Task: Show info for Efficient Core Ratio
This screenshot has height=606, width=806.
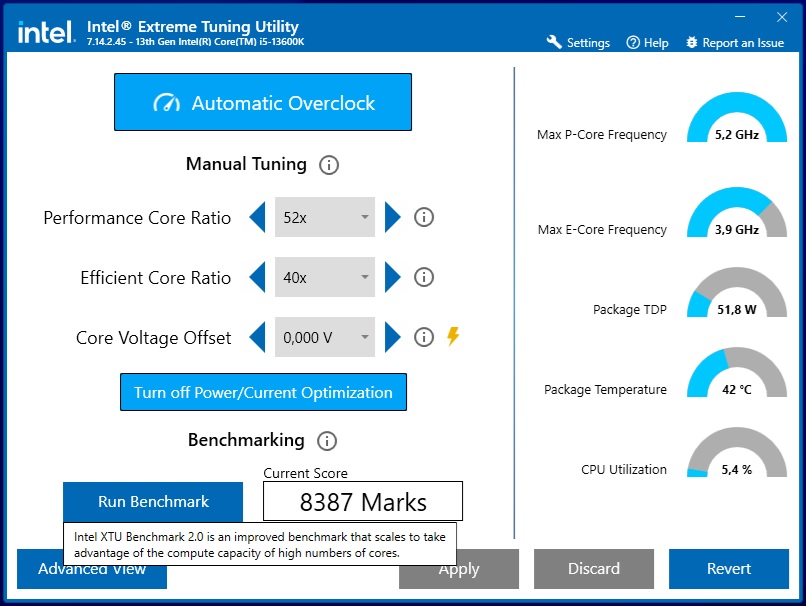Action: (x=424, y=277)
